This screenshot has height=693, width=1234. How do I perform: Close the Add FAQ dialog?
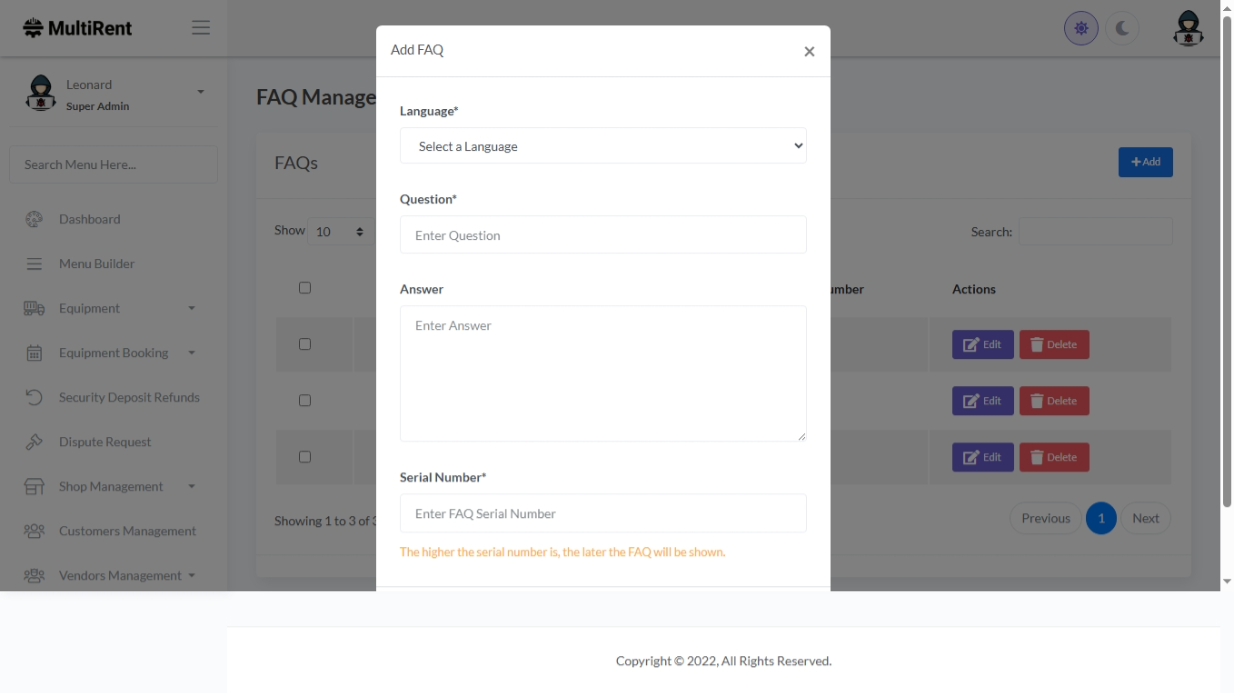(x=809, y=52)
